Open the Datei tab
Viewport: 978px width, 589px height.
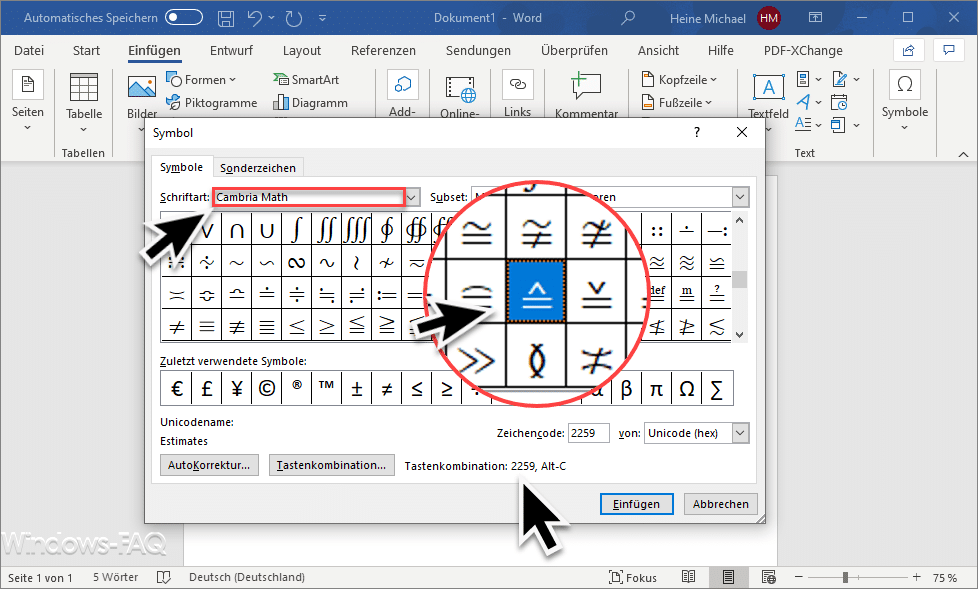click(x=29, y=51)
